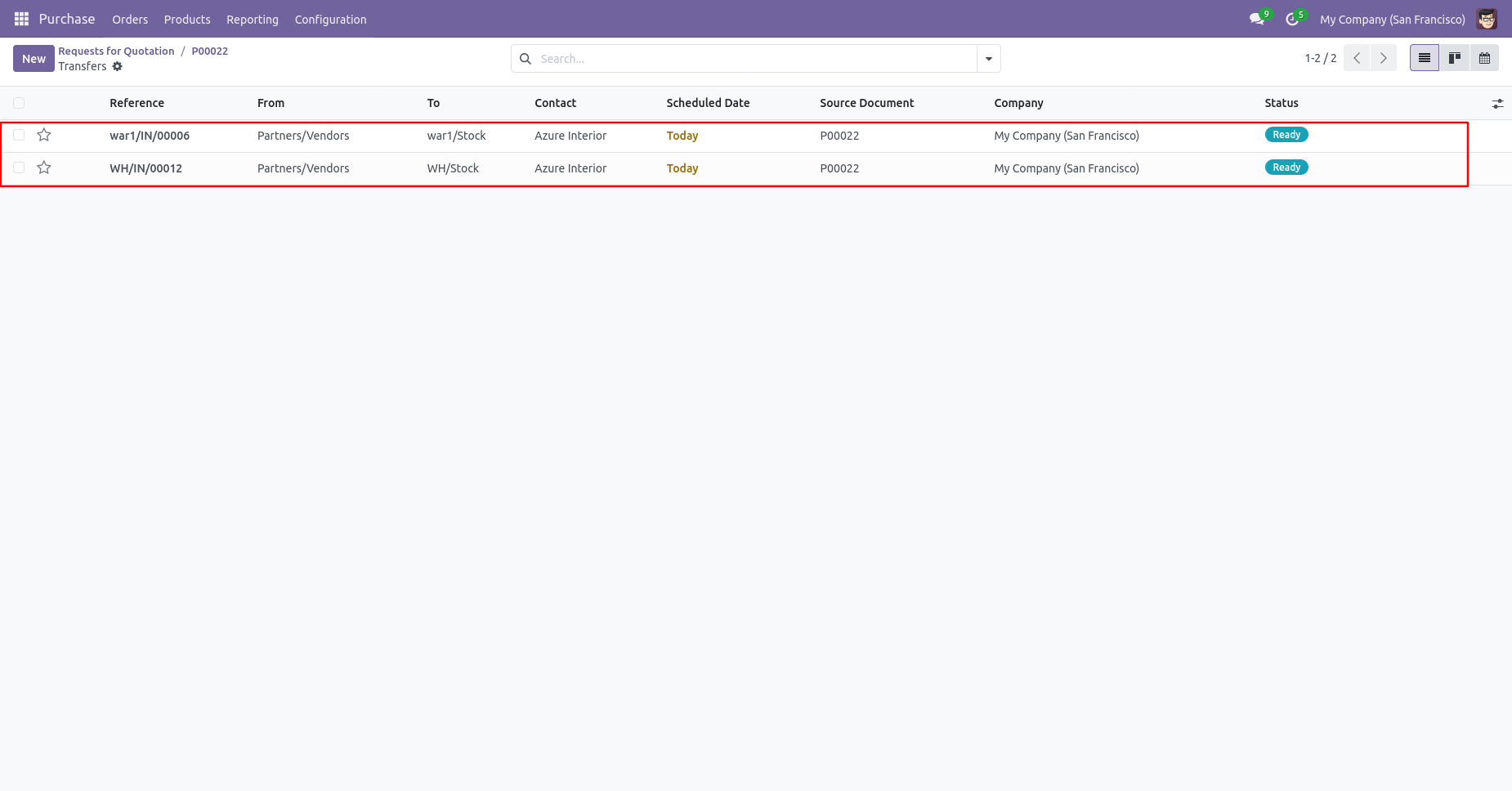Check the WH/IN/00012 row checkbox

[x=19, y=168]
